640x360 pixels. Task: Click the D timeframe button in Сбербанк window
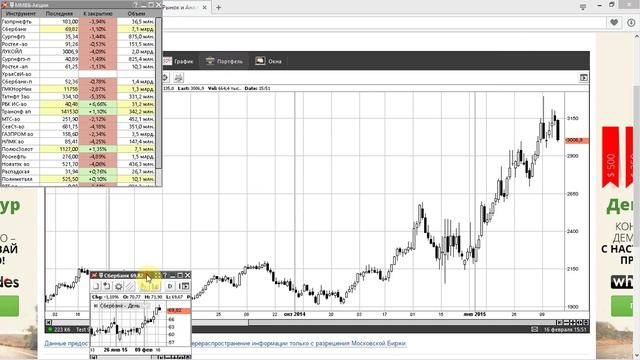click(170, 286)
